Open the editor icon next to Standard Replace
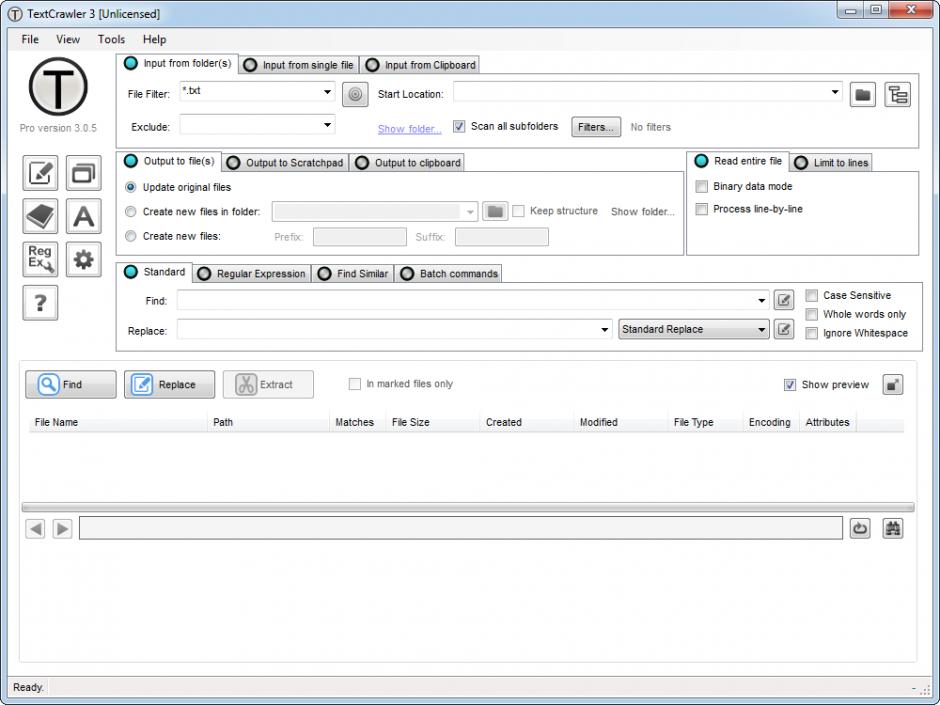This screenshot has height=705, width=940. (x=784, y=329)
